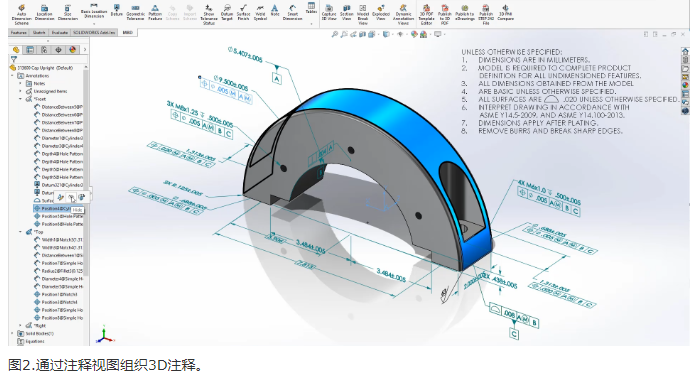The image size is (697, 374).
Task: Toggle Show Tolerance Status
Action: click(208, 14)
